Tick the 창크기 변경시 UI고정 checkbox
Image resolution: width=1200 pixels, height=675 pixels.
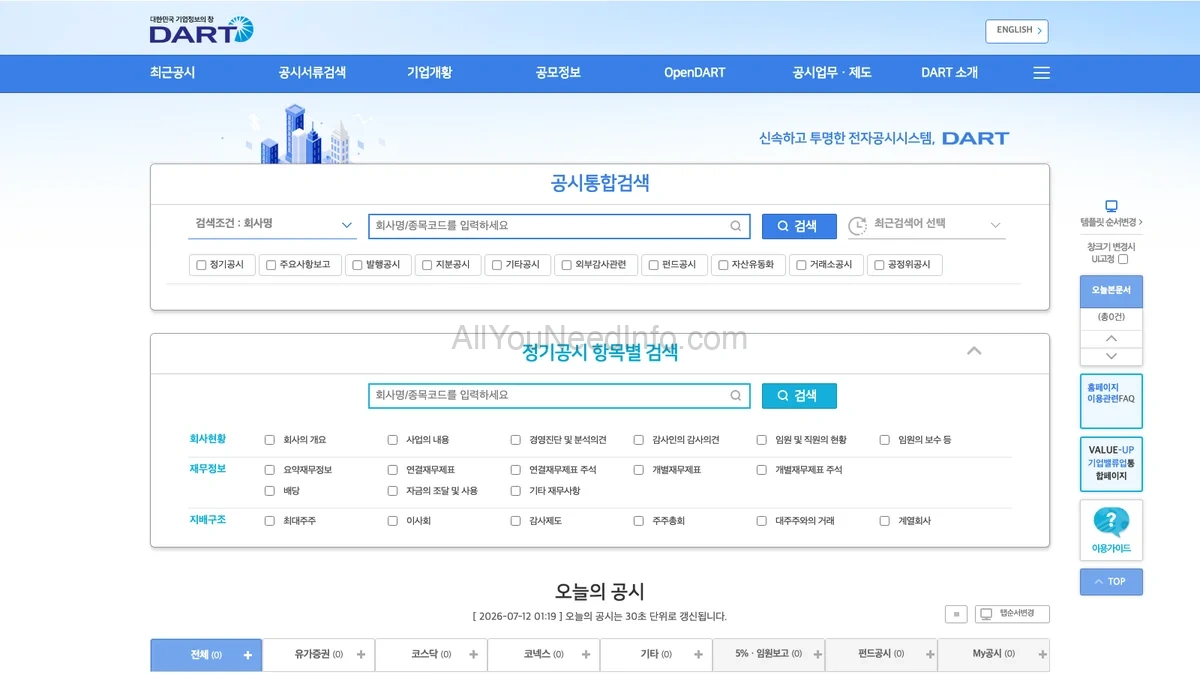pos(1123,259)
